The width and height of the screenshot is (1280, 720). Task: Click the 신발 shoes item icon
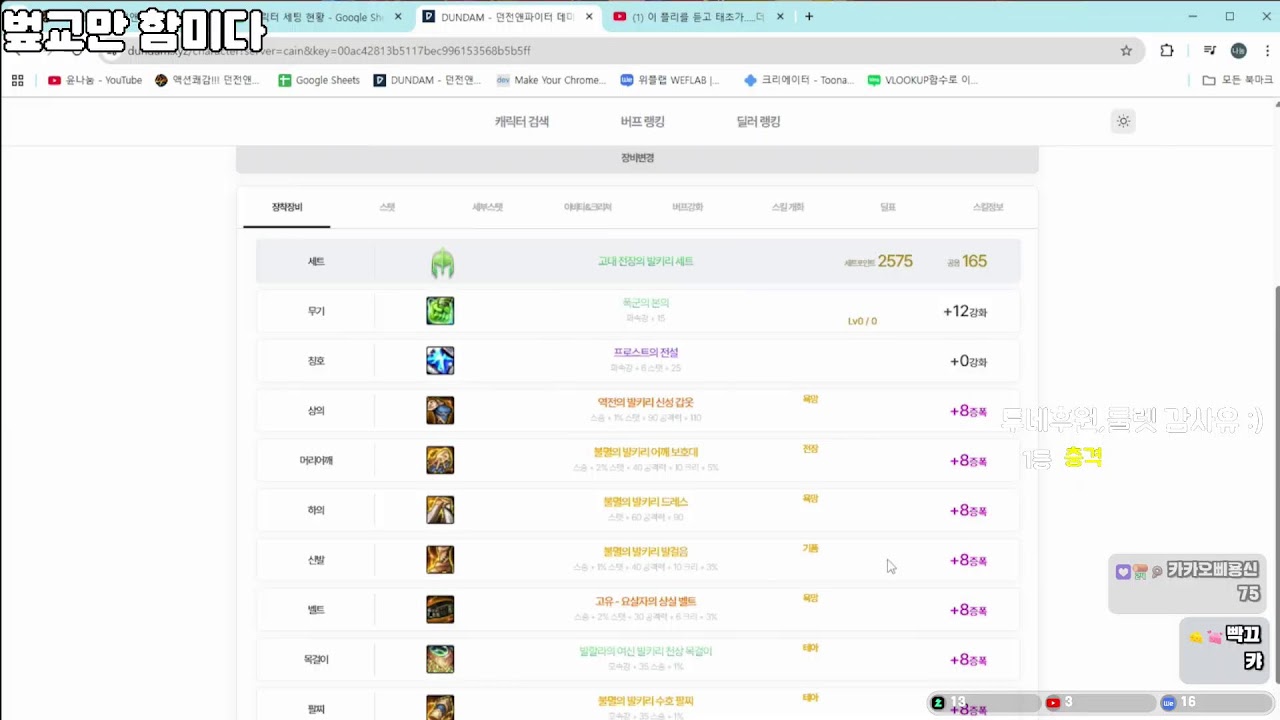(440, 560)
